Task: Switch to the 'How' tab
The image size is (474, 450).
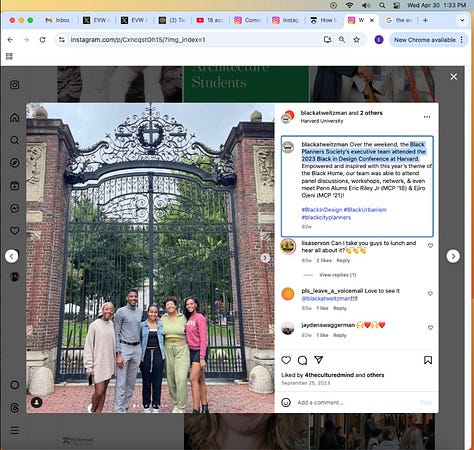Action: coord(323,20)
